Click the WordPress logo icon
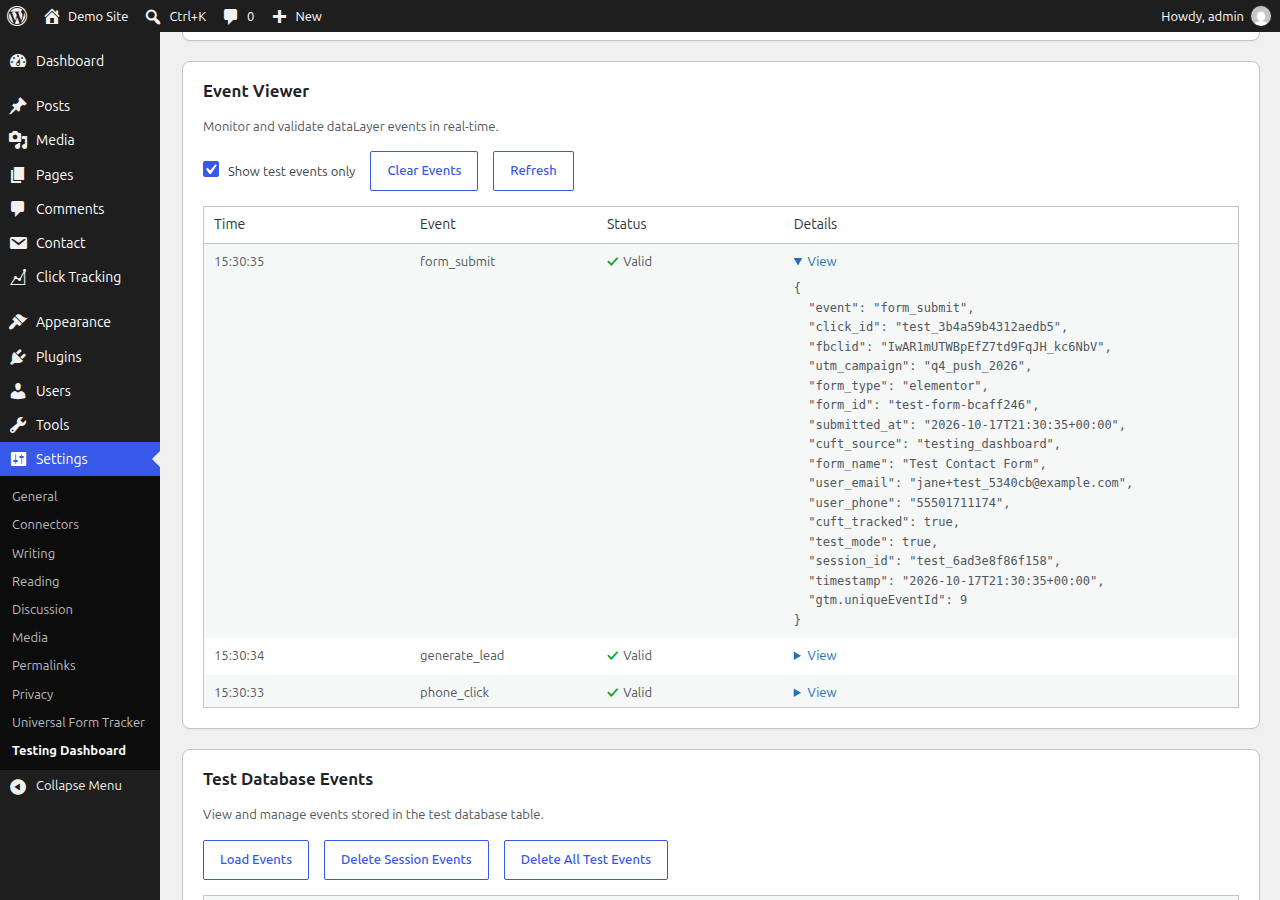 (x=17, y=16)
